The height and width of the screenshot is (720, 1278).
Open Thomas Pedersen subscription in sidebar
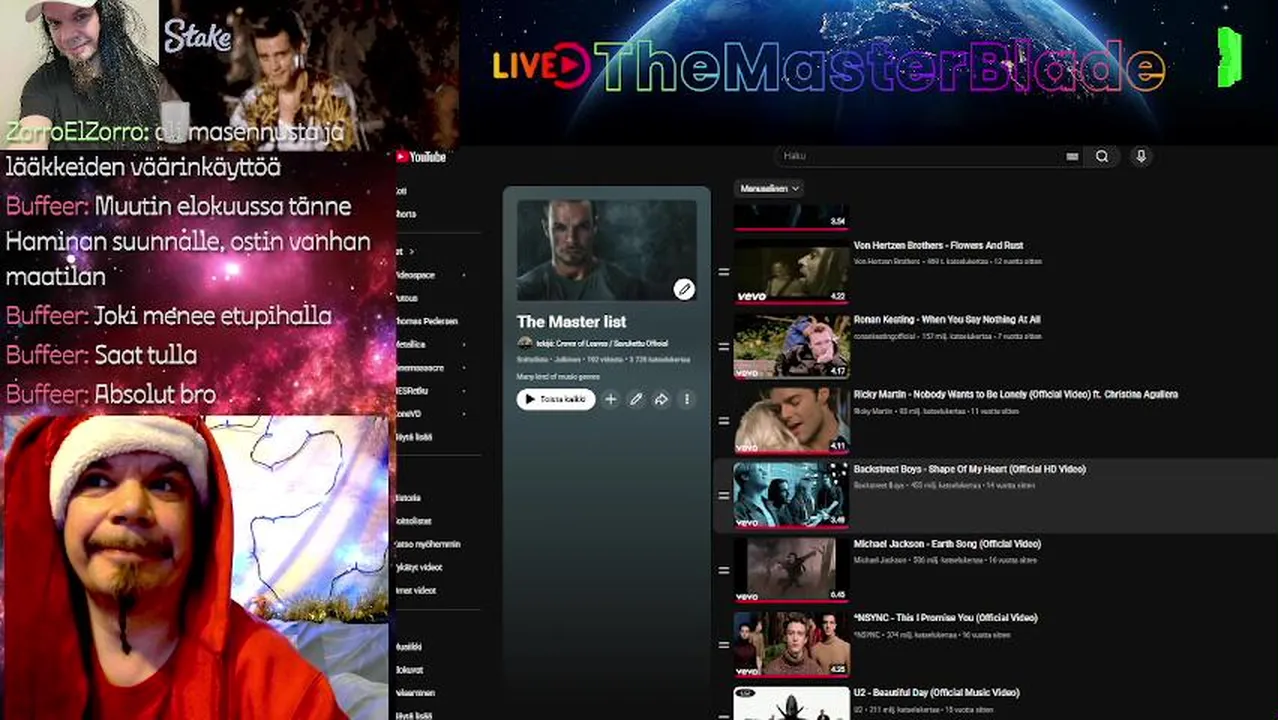click(427, 321)
